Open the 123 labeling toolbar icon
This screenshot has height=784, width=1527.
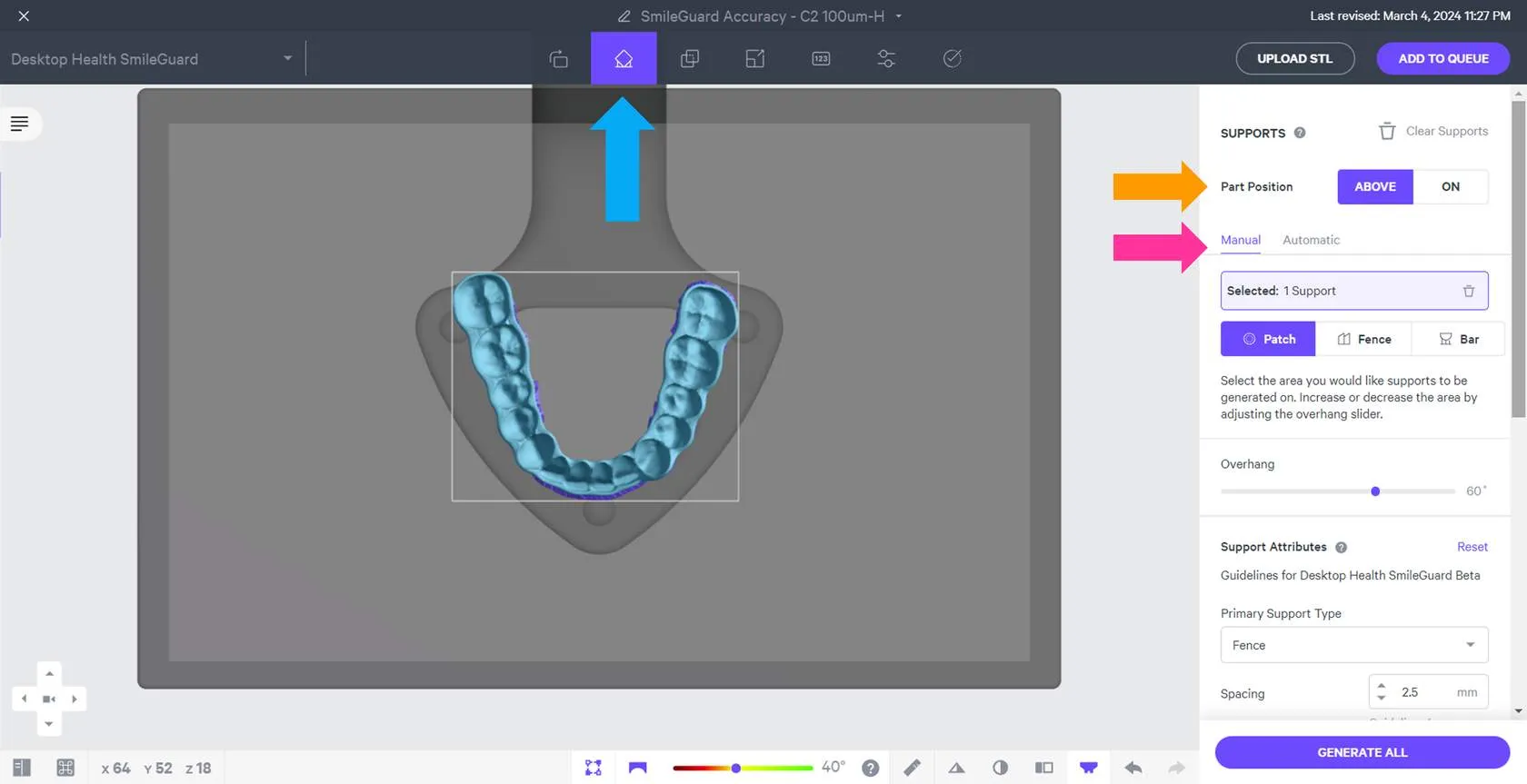[x=821, y=59]
